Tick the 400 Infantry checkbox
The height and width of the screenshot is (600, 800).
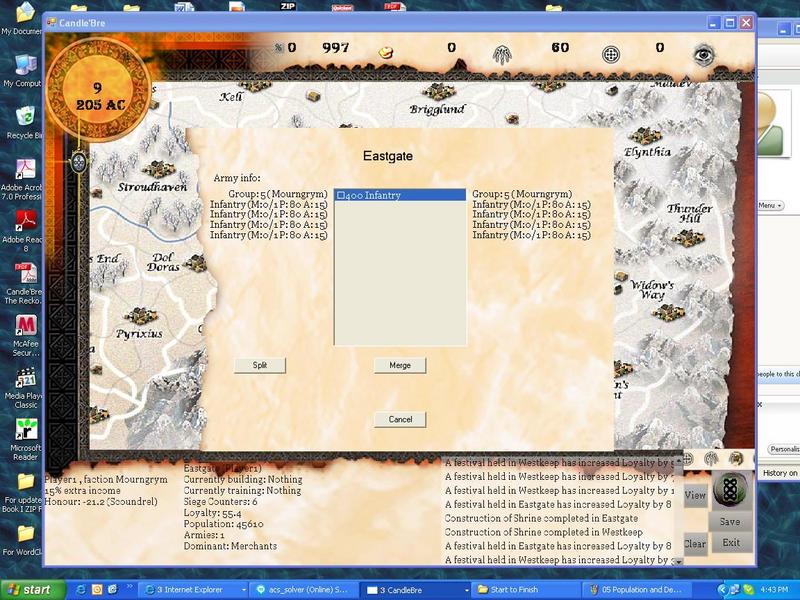(x=341, y=195)
